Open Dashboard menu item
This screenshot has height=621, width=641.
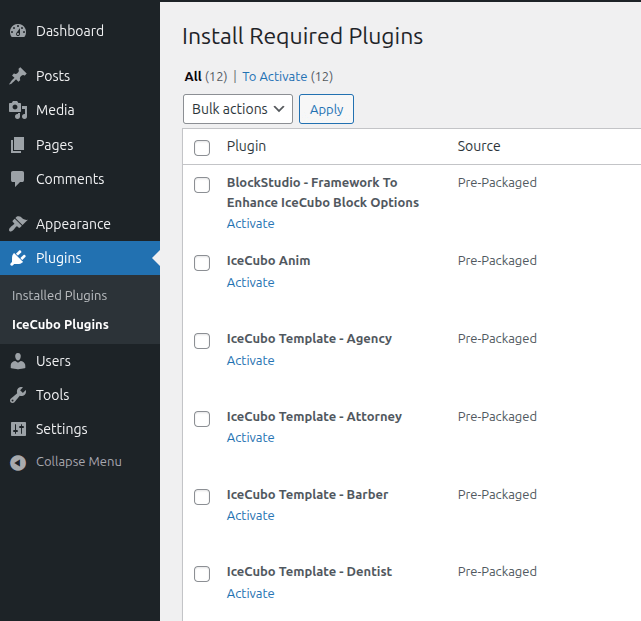70,31
